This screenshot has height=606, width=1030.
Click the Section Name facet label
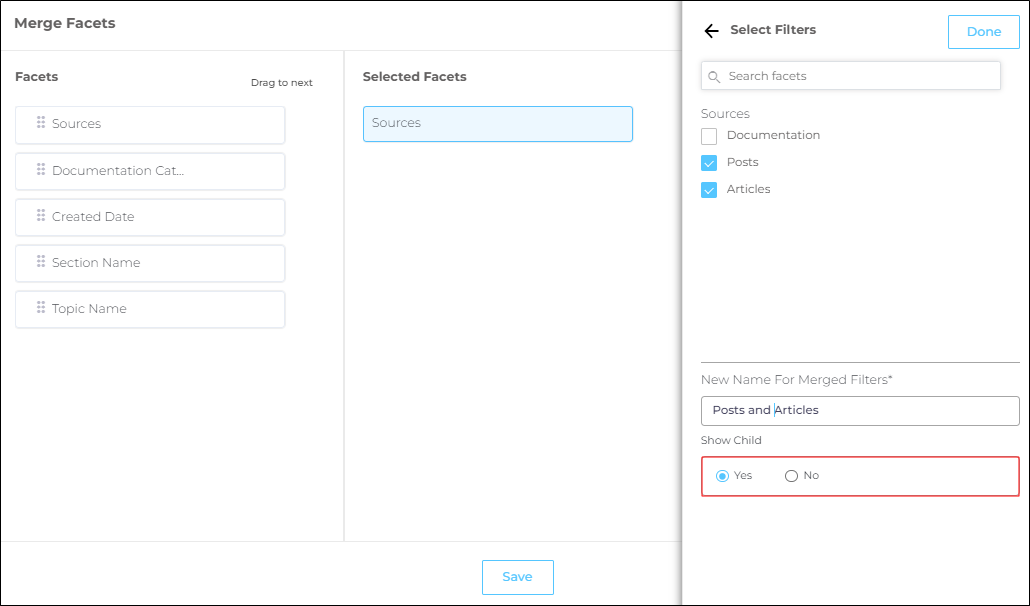[96, 263]
